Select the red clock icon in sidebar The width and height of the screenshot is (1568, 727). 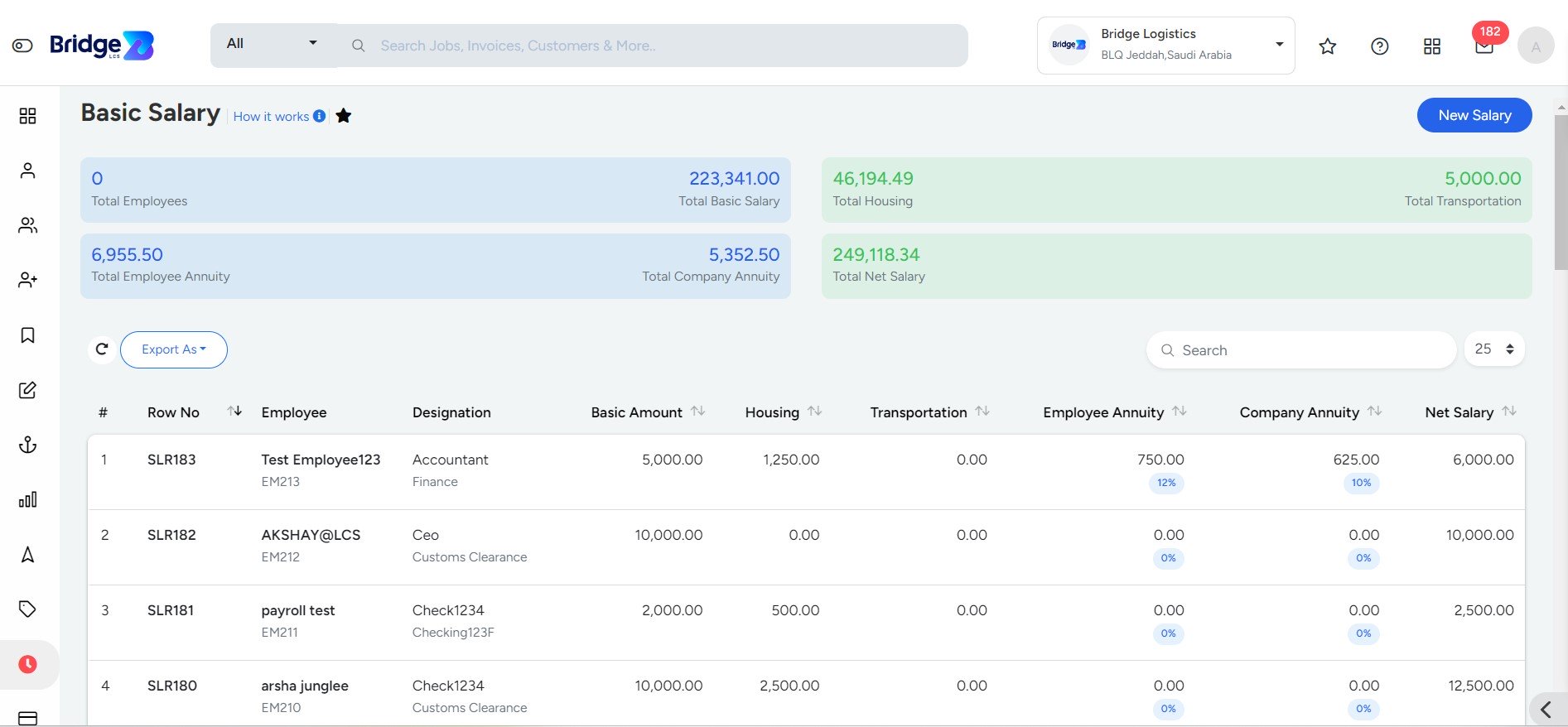coord(27,664)
